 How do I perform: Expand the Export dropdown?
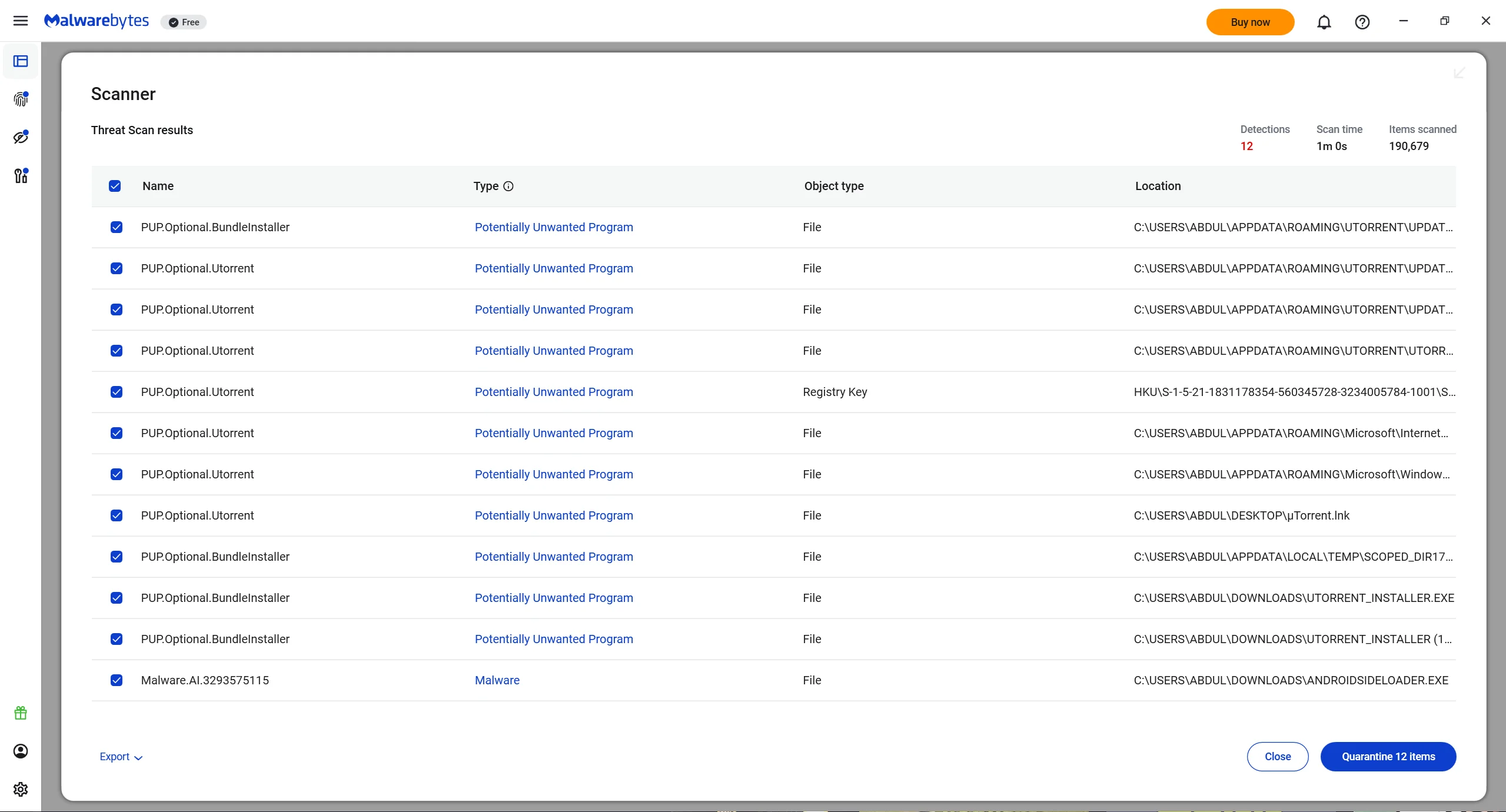pos(121,757)
